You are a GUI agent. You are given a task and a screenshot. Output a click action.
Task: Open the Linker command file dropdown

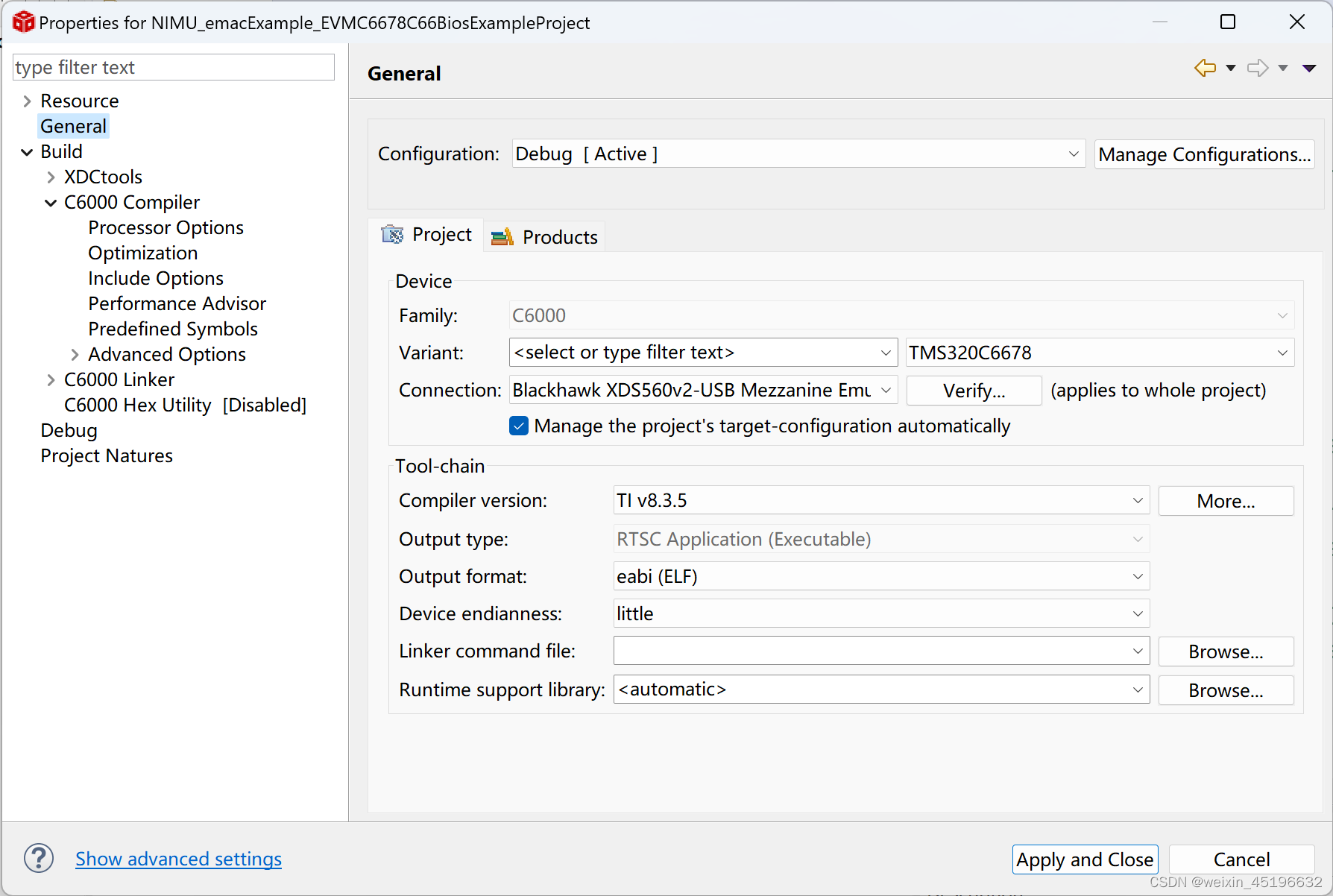881,651
